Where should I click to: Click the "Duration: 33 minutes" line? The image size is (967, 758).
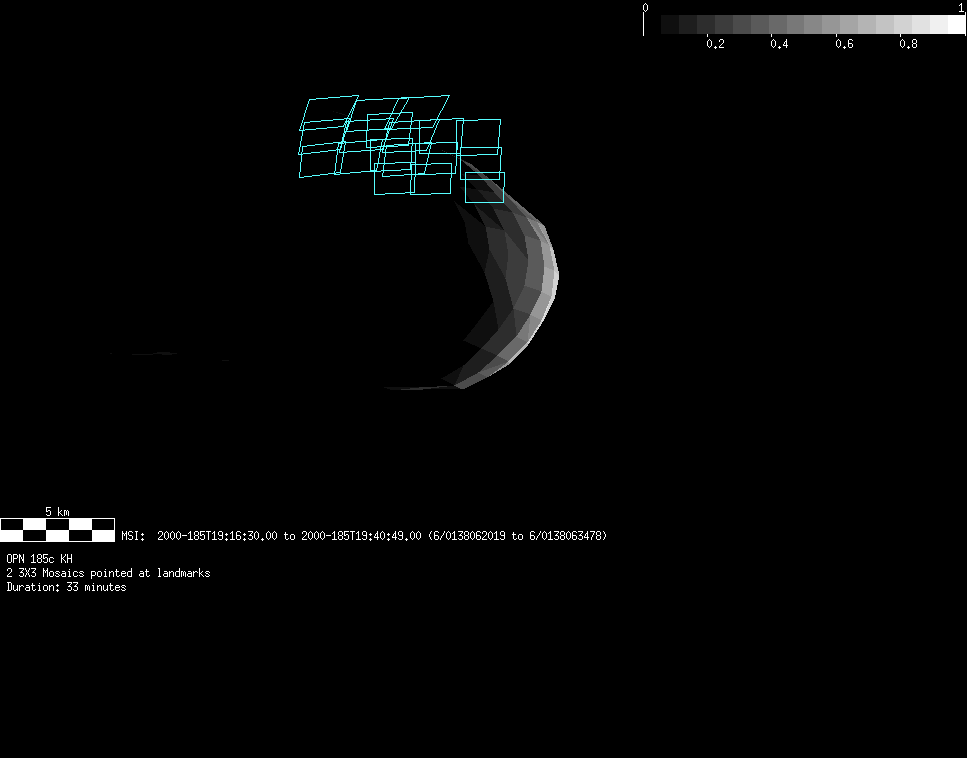(x=66, y=587)
